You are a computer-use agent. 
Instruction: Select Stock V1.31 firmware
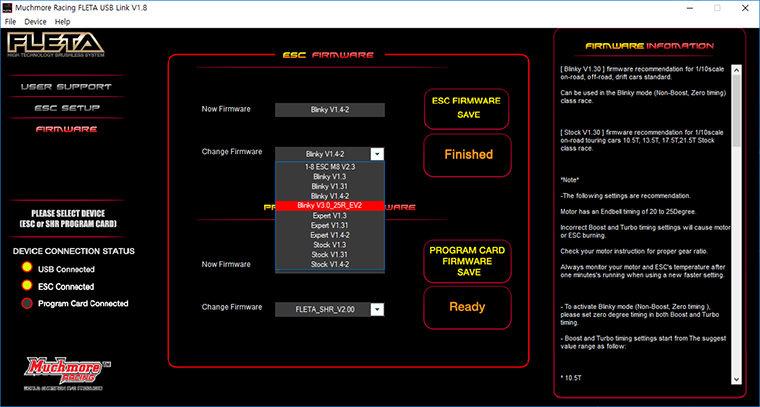(x=330, y=254)
